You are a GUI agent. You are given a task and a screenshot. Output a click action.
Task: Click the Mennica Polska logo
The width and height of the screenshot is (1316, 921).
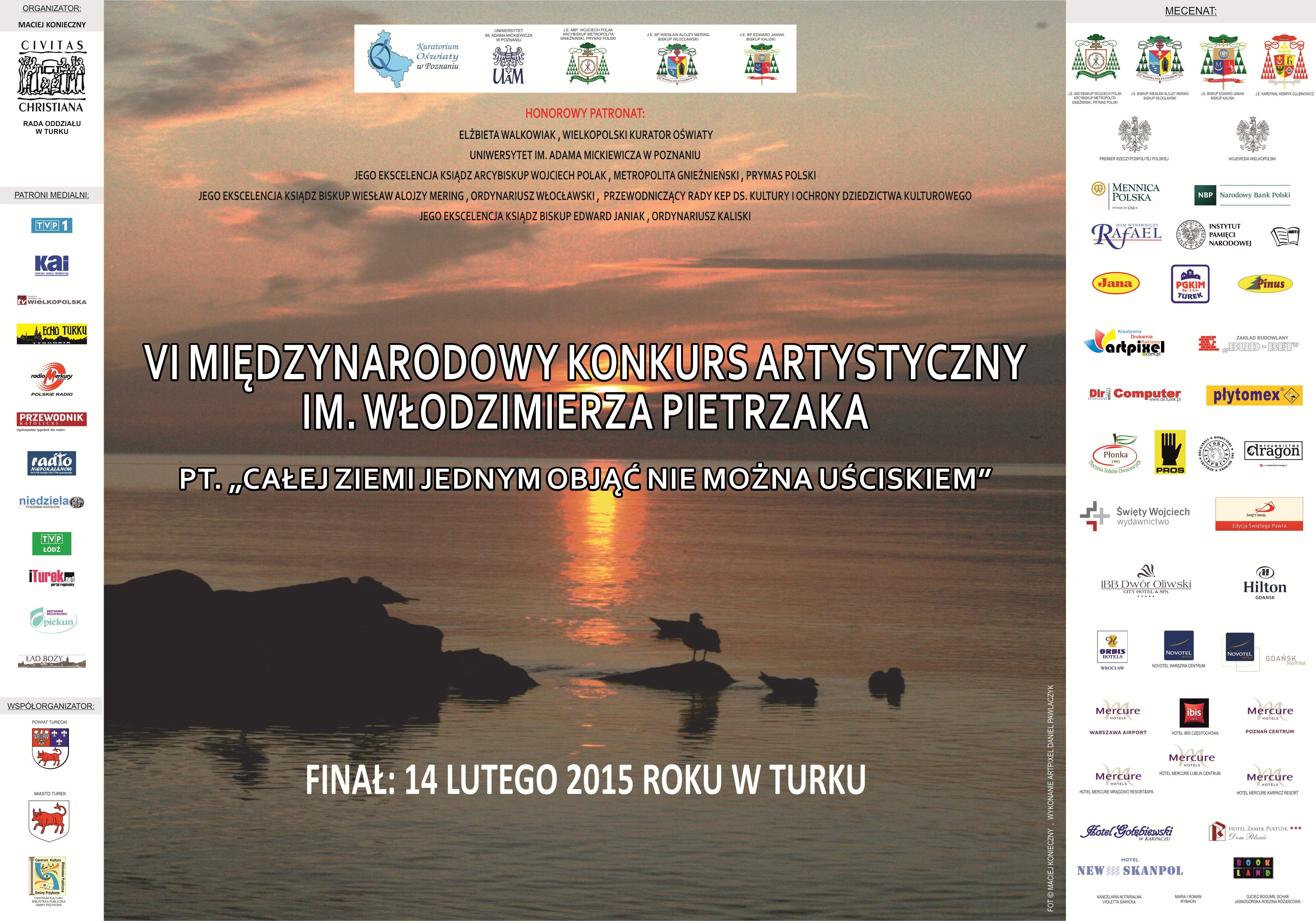click(x=1125, y=195)
